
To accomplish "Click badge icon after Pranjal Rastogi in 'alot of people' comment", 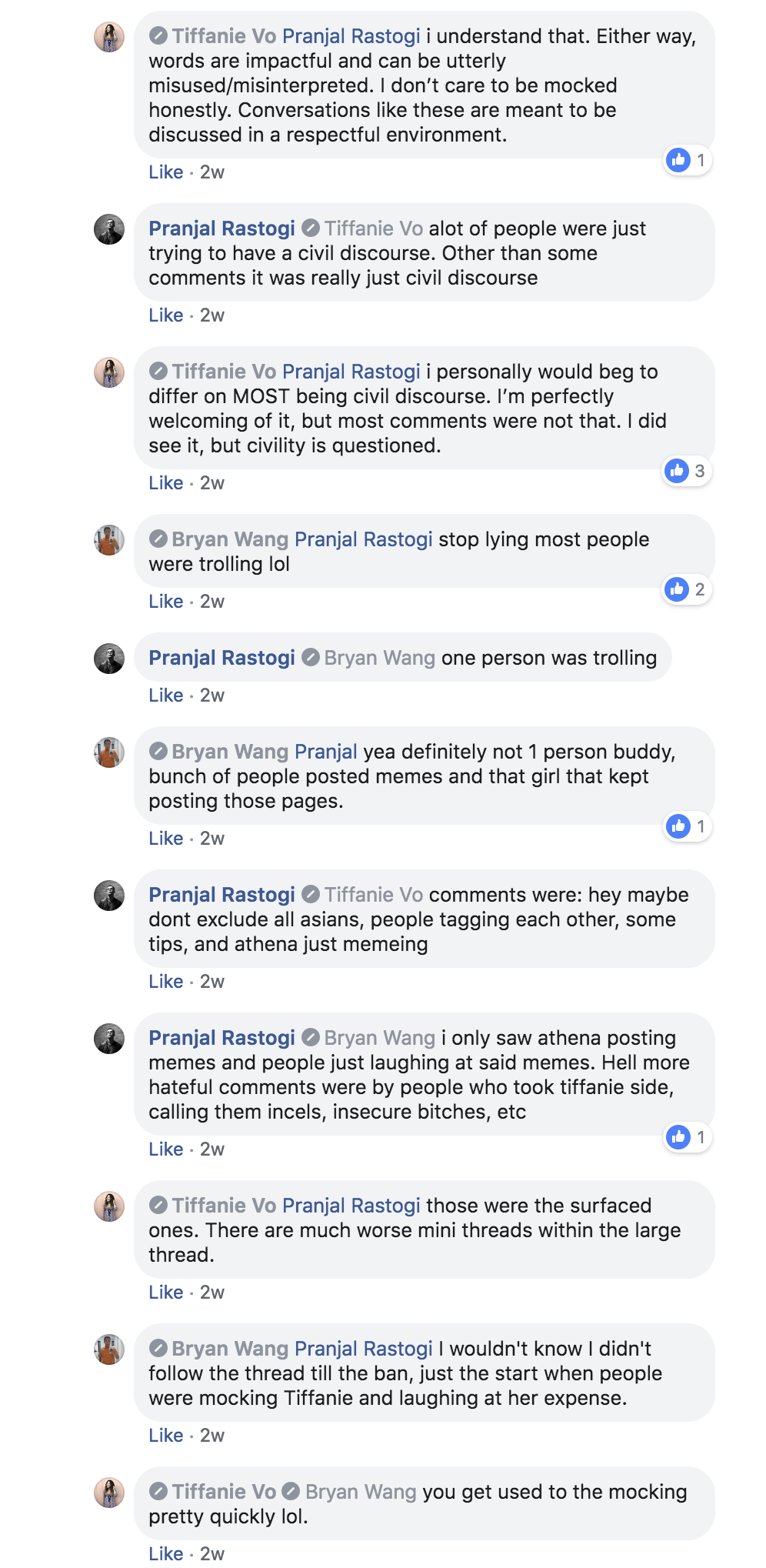I will point(311,228).
